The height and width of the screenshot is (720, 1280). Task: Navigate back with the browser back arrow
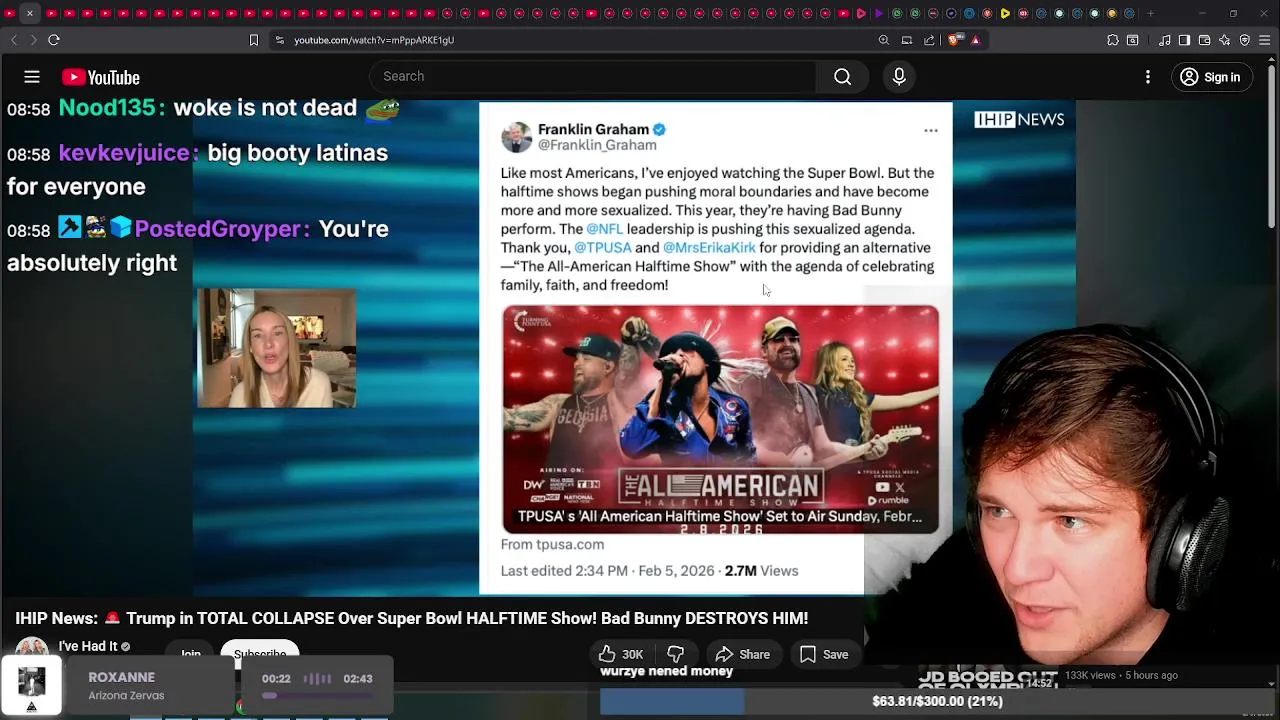[14, 40]
